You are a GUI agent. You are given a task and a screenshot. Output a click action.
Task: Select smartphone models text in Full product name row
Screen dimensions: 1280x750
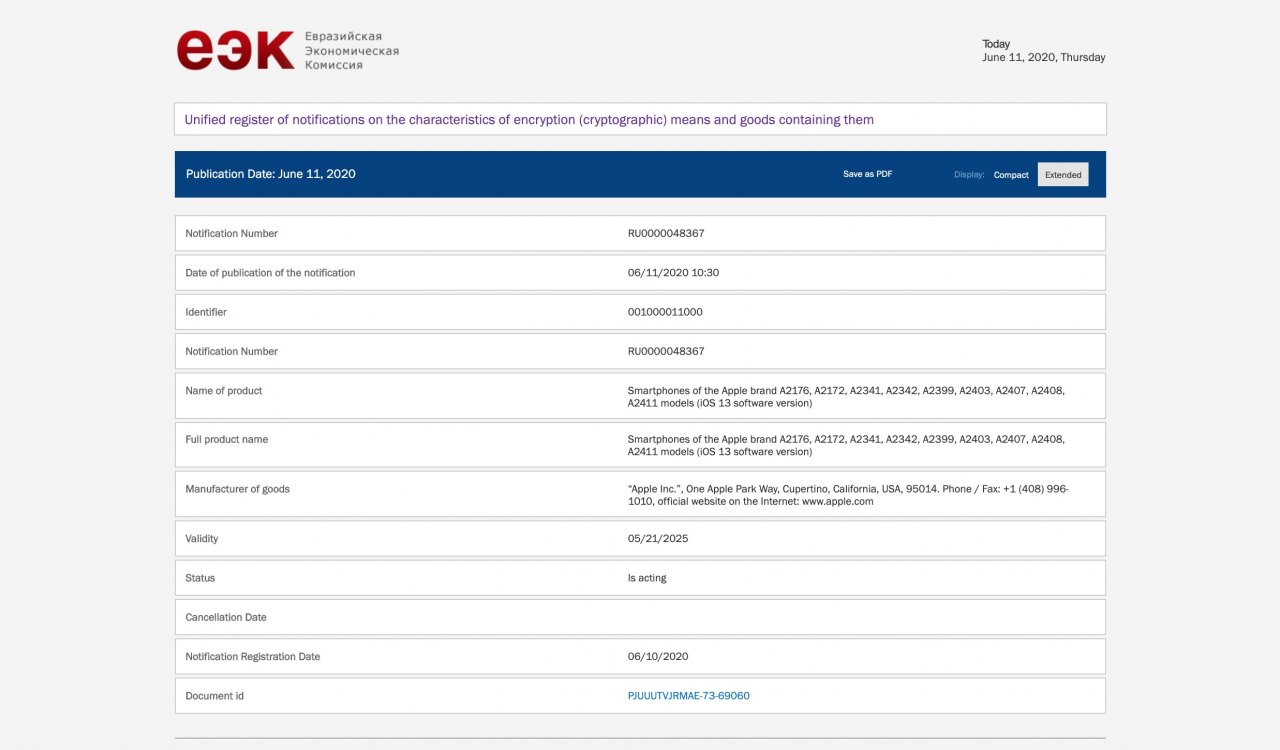coord(846,446)
